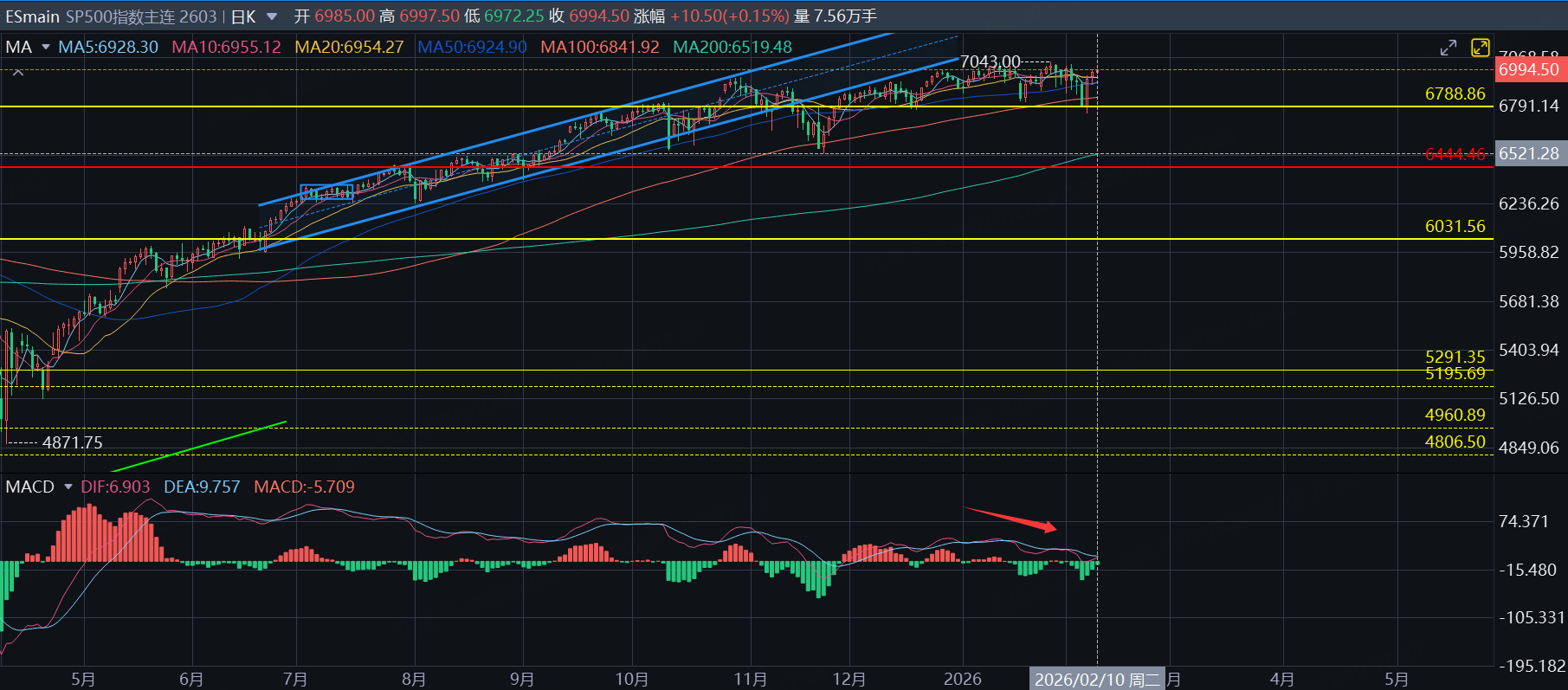Click the 4849.06 price axis value
The width and height of the screenshot is (1568, 690).
click(1529, 448)
